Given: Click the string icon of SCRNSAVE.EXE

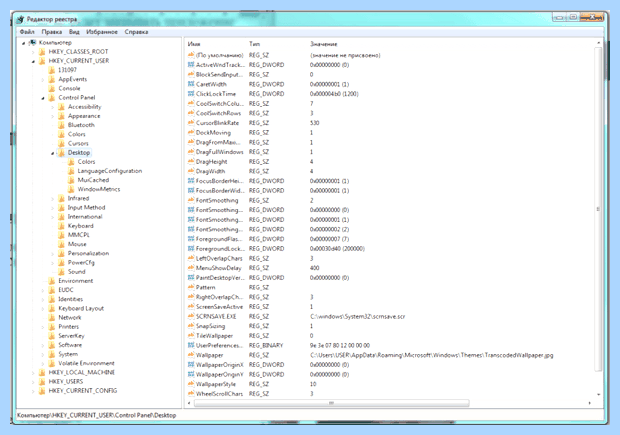Looking at the screenshot, I should coord(191,316).
